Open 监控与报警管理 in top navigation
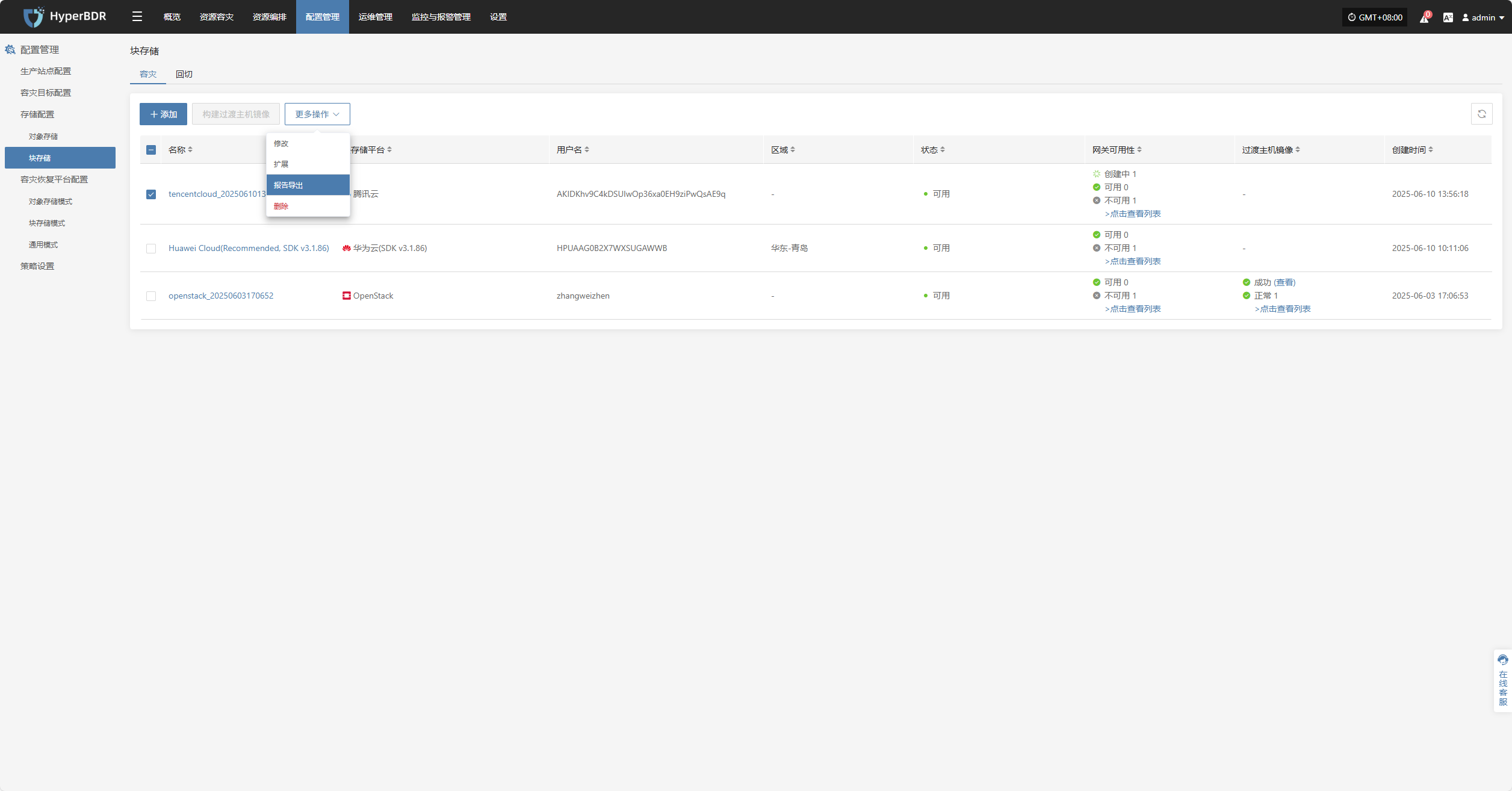The height and width of the screenshot is (791, 1512). point(441,17)
